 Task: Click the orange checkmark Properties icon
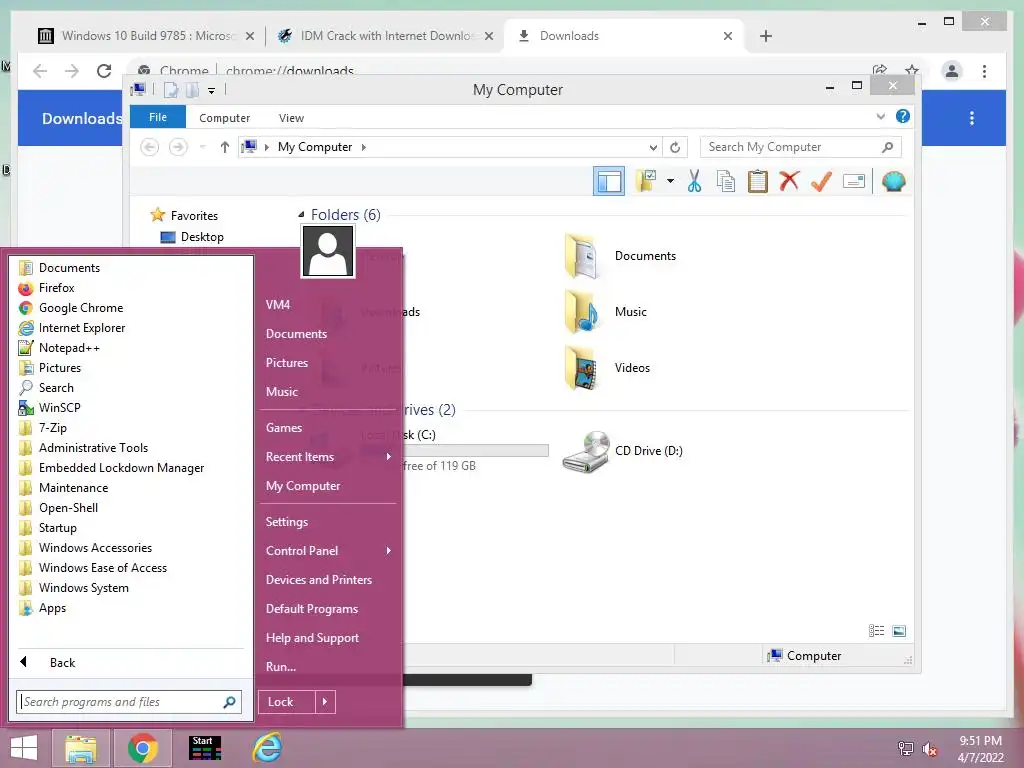(x=821, y=181)
